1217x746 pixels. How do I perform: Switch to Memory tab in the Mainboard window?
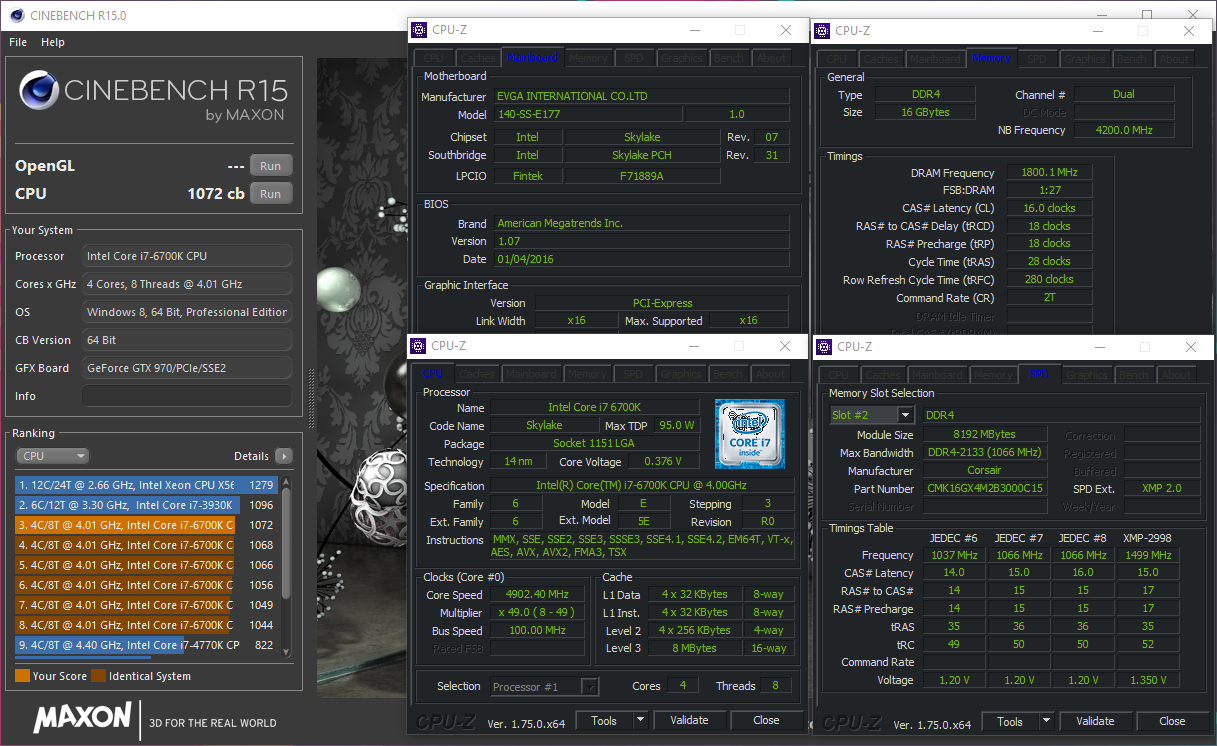tap(588, 59)
